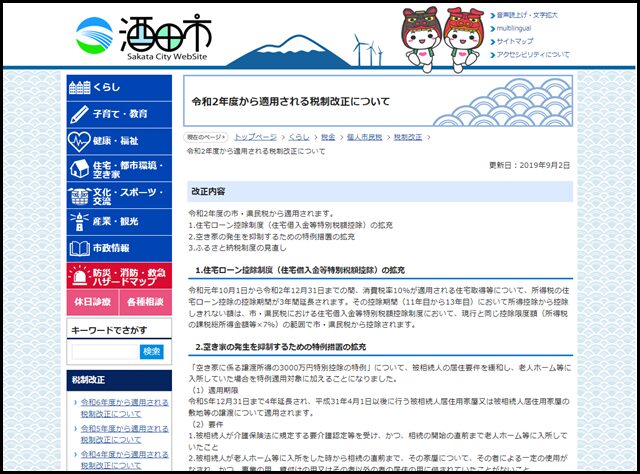
Task: Click the Sakata City logo
Action: (x=143, y=38)
